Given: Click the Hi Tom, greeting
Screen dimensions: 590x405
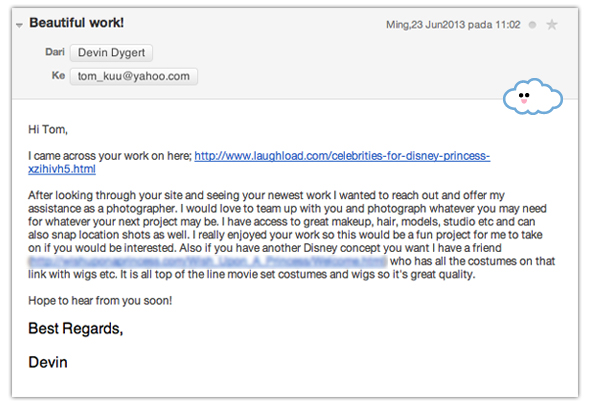Looking at the screenshot, I should coord(48,129).
